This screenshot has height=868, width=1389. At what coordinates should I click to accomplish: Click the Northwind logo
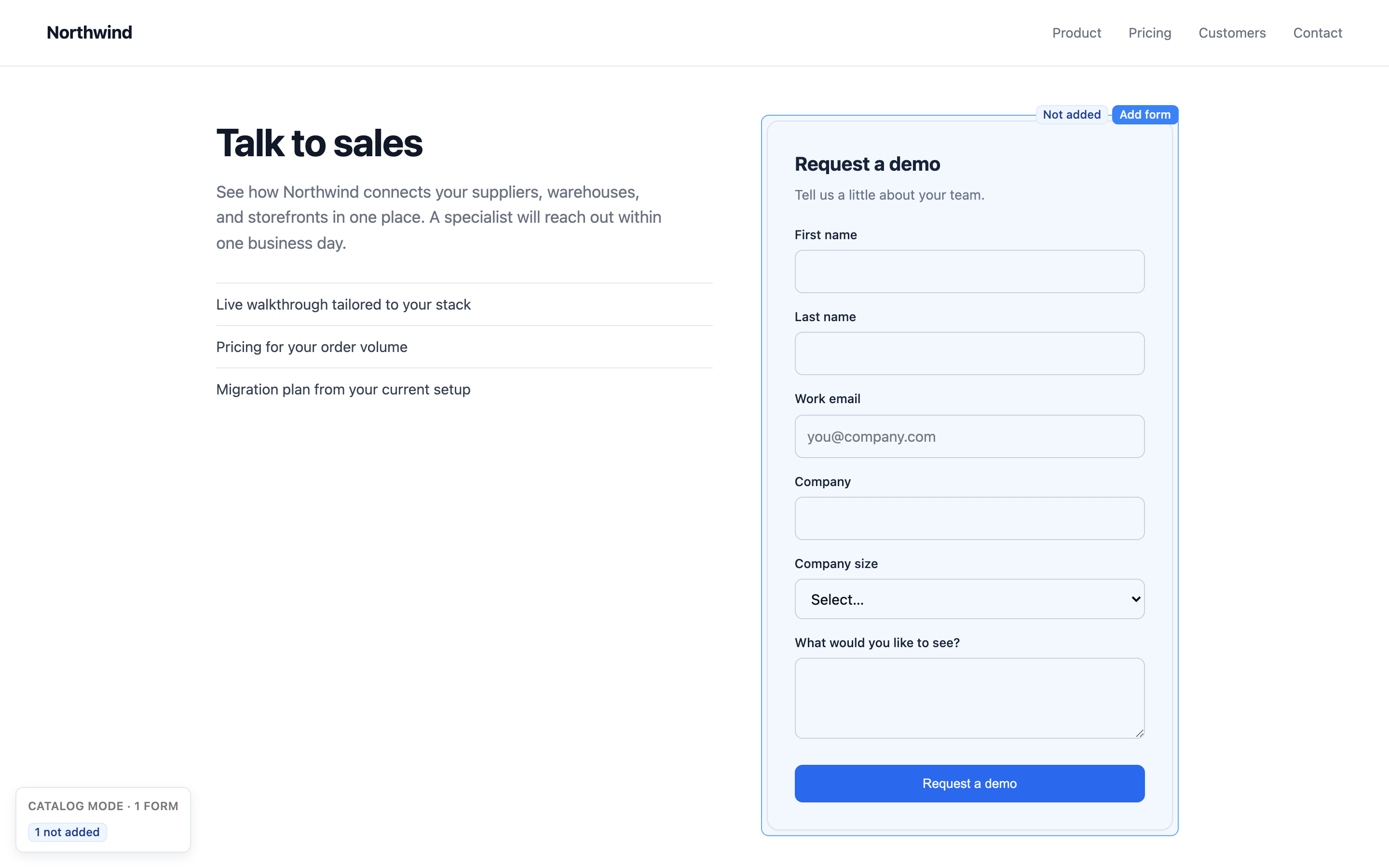click(x=89, y=33)
